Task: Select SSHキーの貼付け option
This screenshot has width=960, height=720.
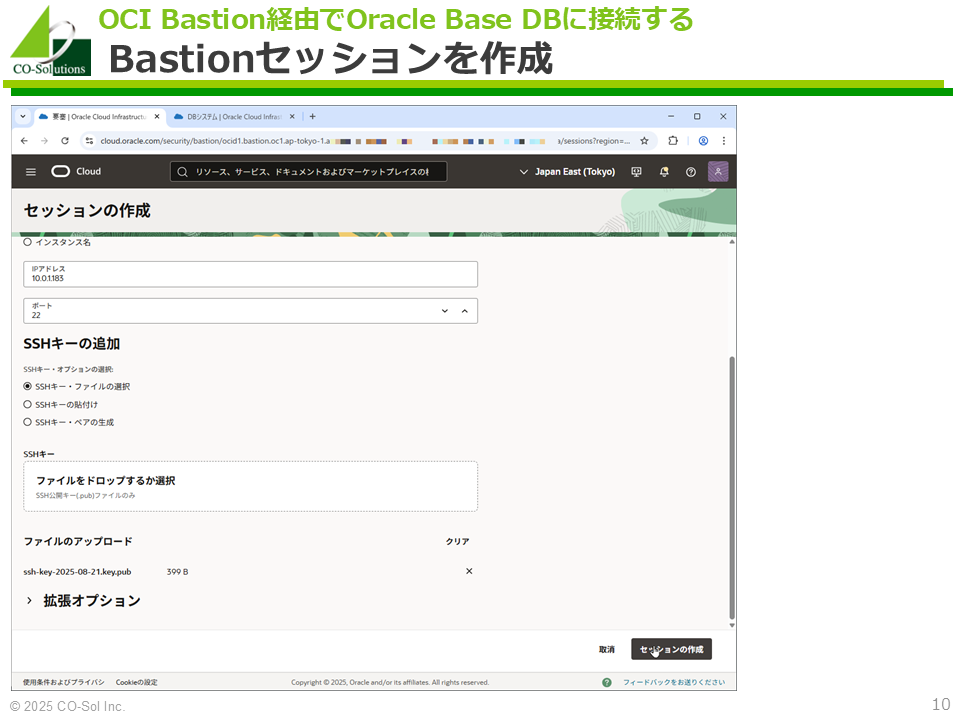Action: 28,404
